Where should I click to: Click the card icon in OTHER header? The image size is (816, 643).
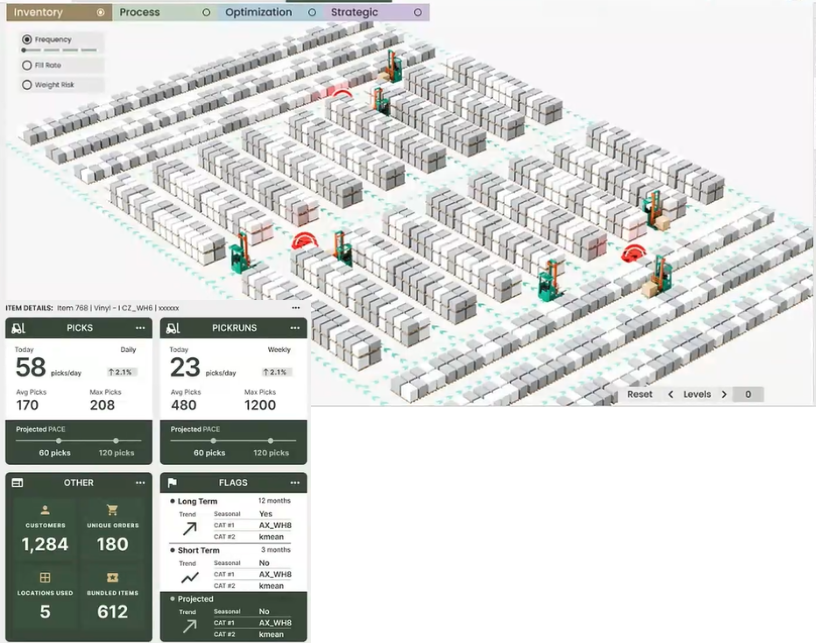pos(17,483)
